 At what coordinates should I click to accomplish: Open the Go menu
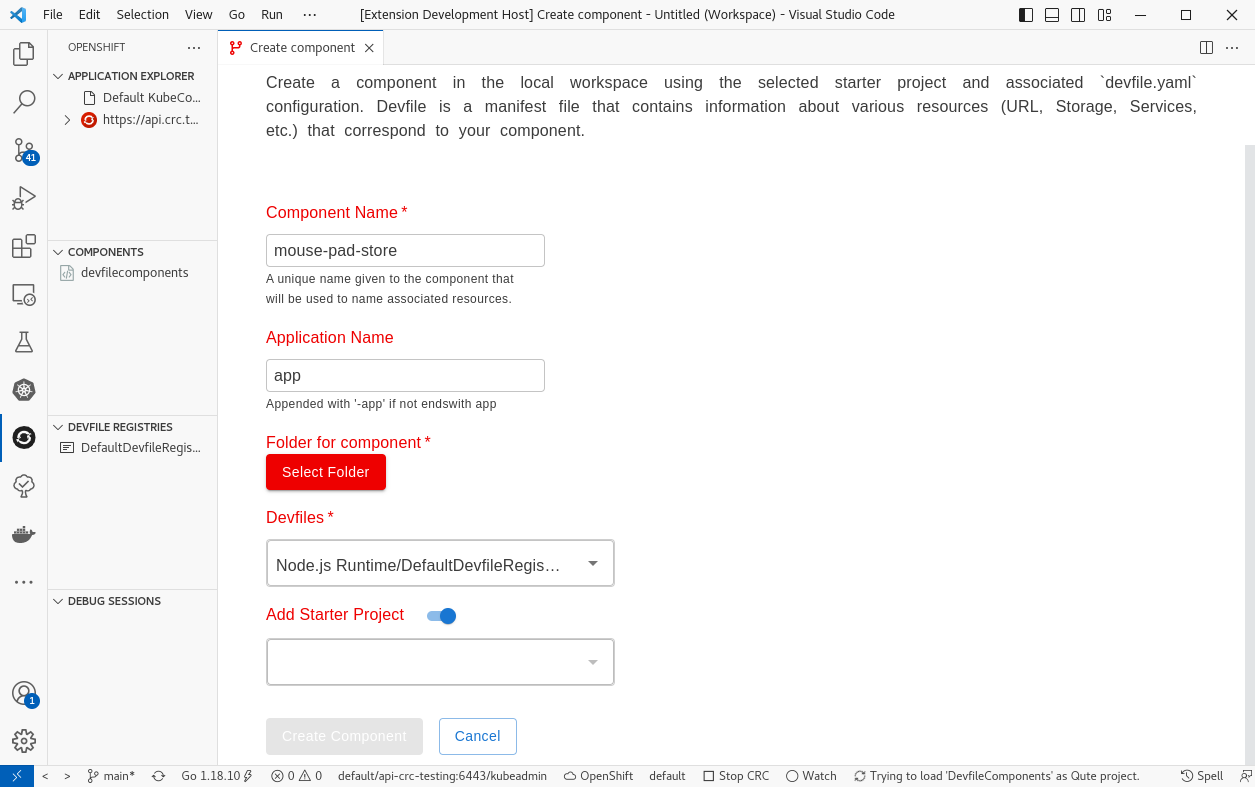[x=237, y=15]
